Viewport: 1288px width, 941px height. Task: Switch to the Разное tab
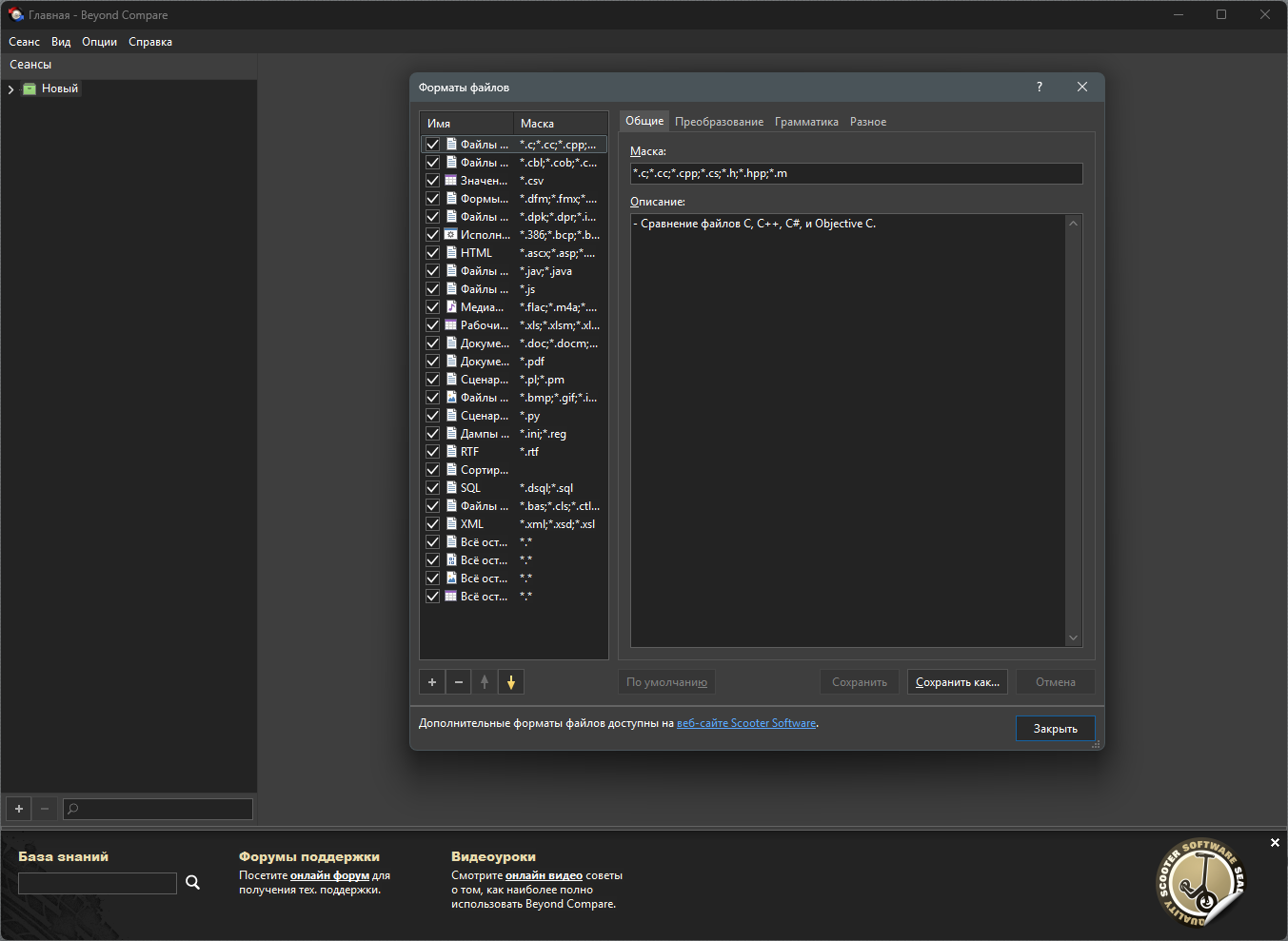click(868, 122)
